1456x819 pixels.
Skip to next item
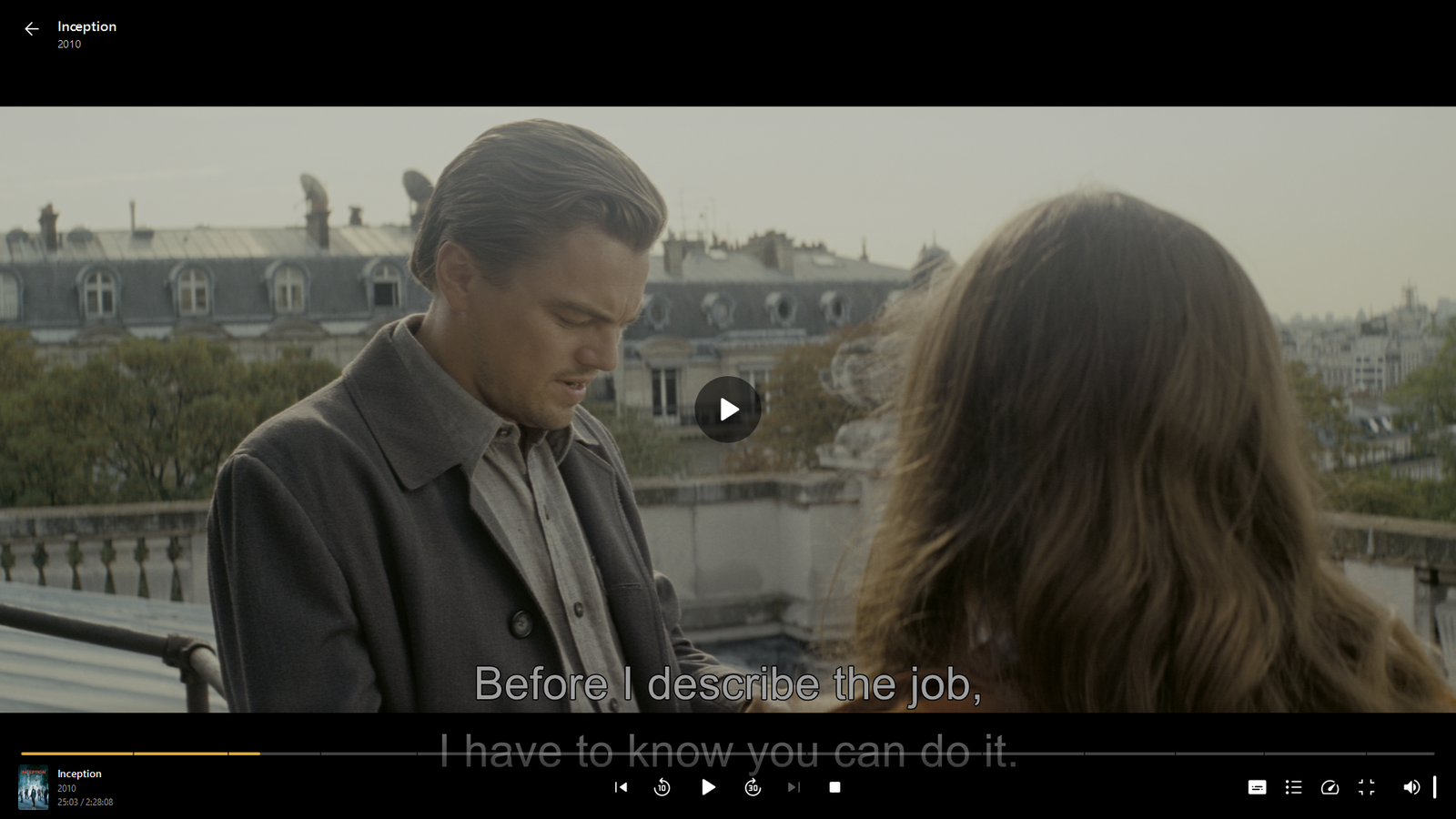coord(794,787)
